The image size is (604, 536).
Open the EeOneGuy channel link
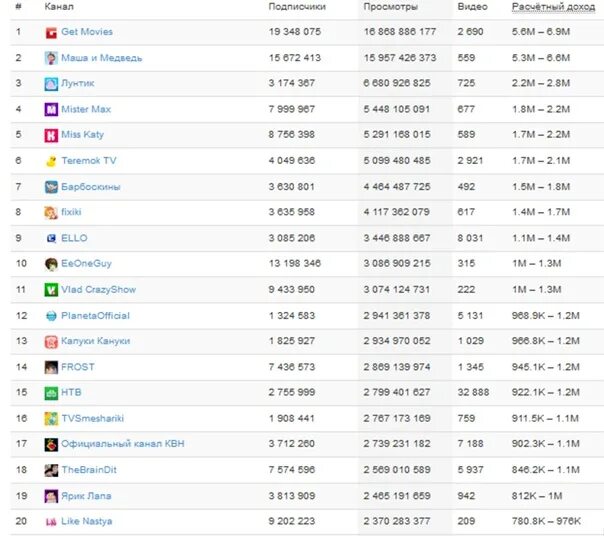coord(87,264)
